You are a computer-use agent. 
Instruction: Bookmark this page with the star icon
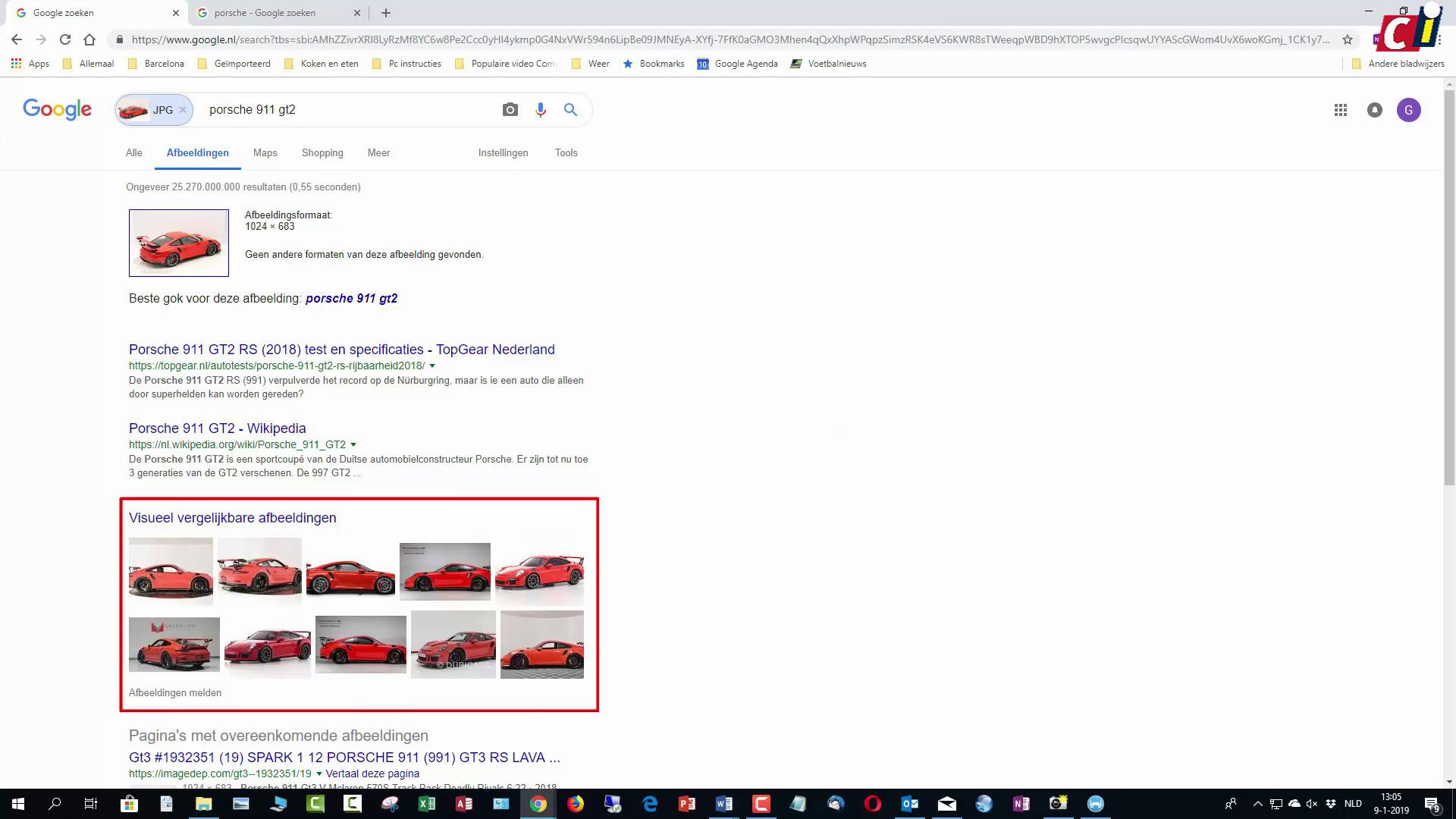click(1347, 39)
